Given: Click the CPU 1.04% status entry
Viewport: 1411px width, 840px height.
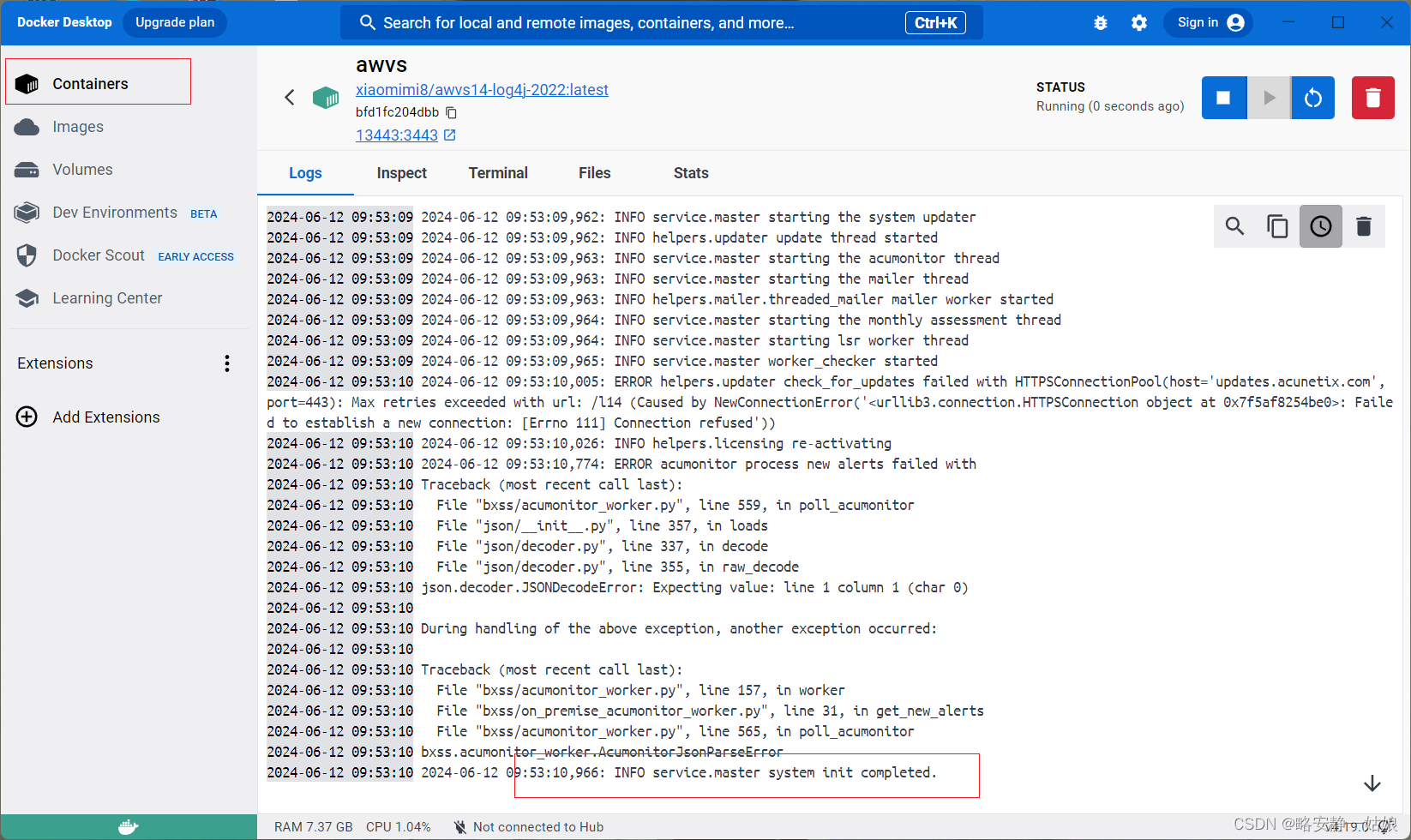Looking at the screenshot, I should click(x=399, y=827).
